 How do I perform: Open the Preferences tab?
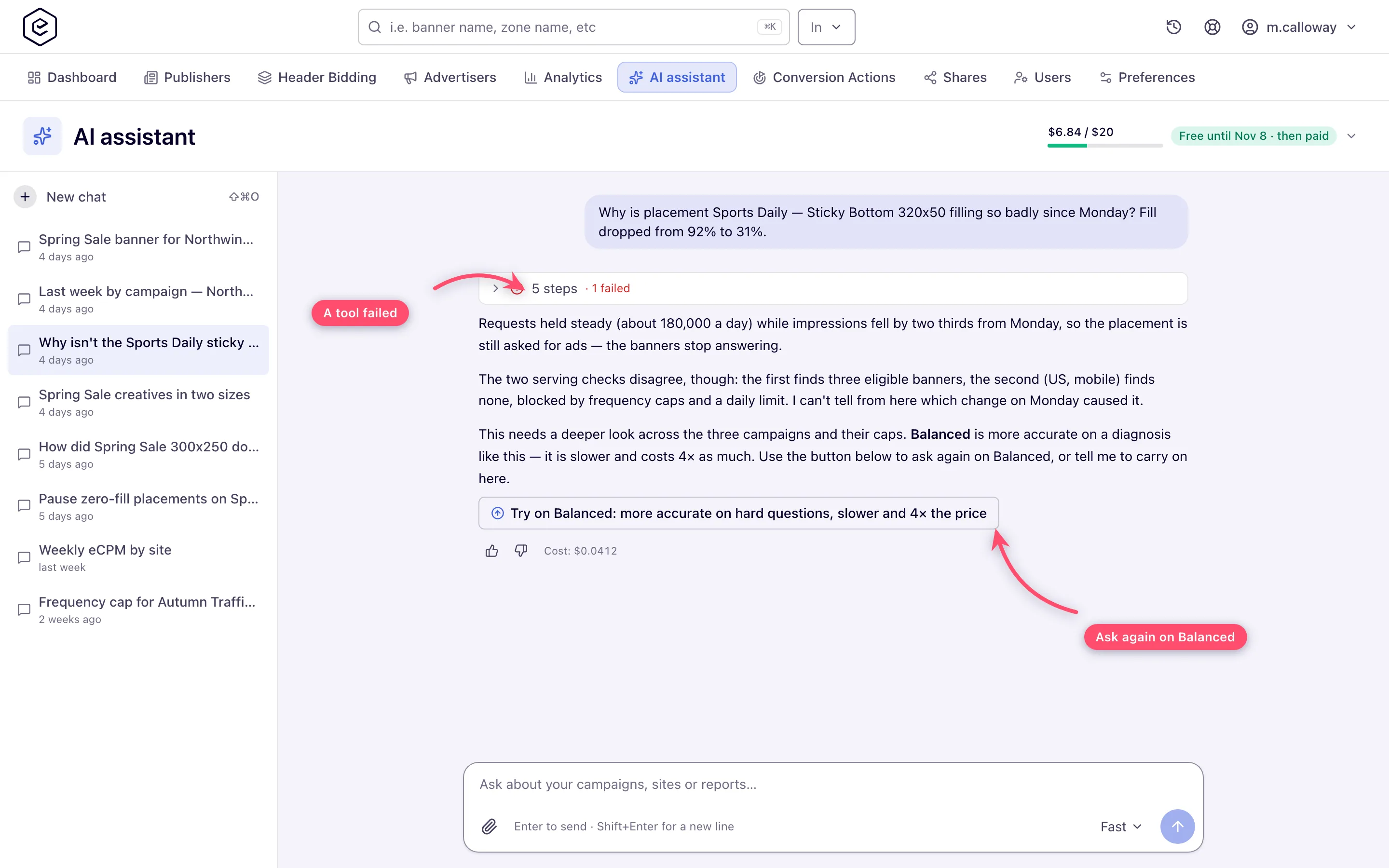[x=1147, y=78]
